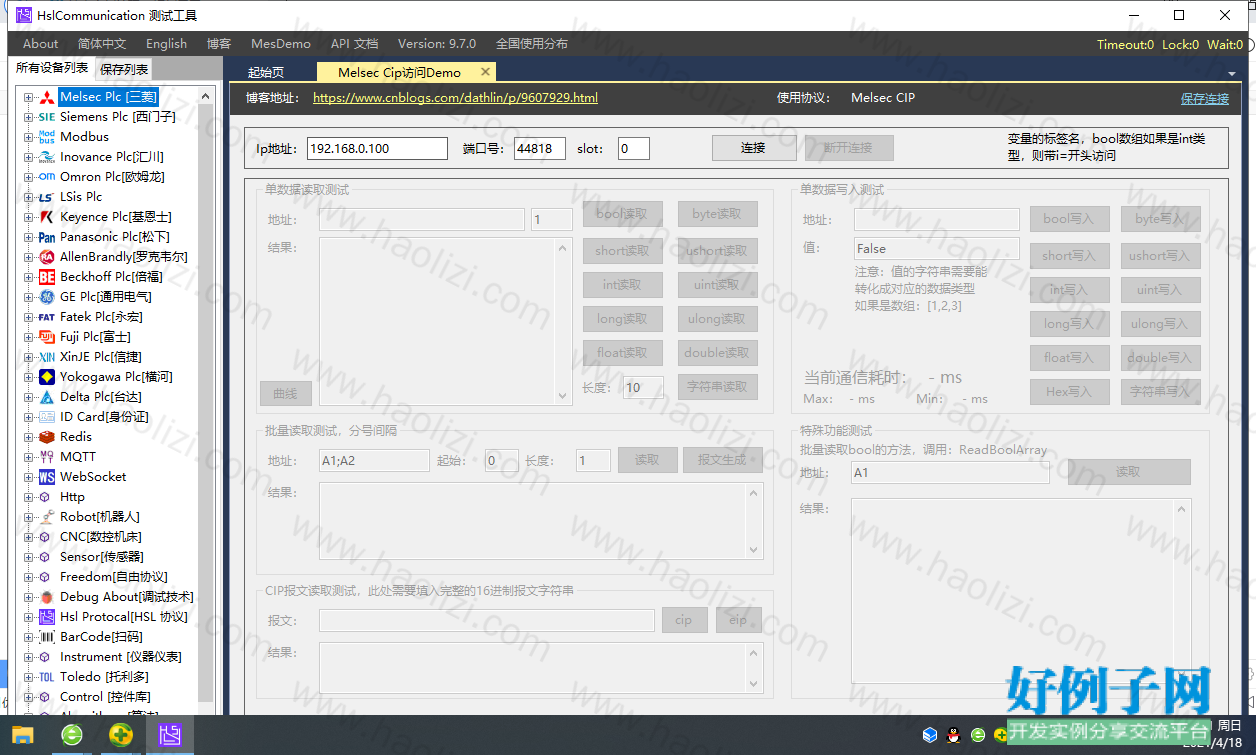Click the Siemens icon in the device tree
The image size is (1256, 755).
coord(46,117)
